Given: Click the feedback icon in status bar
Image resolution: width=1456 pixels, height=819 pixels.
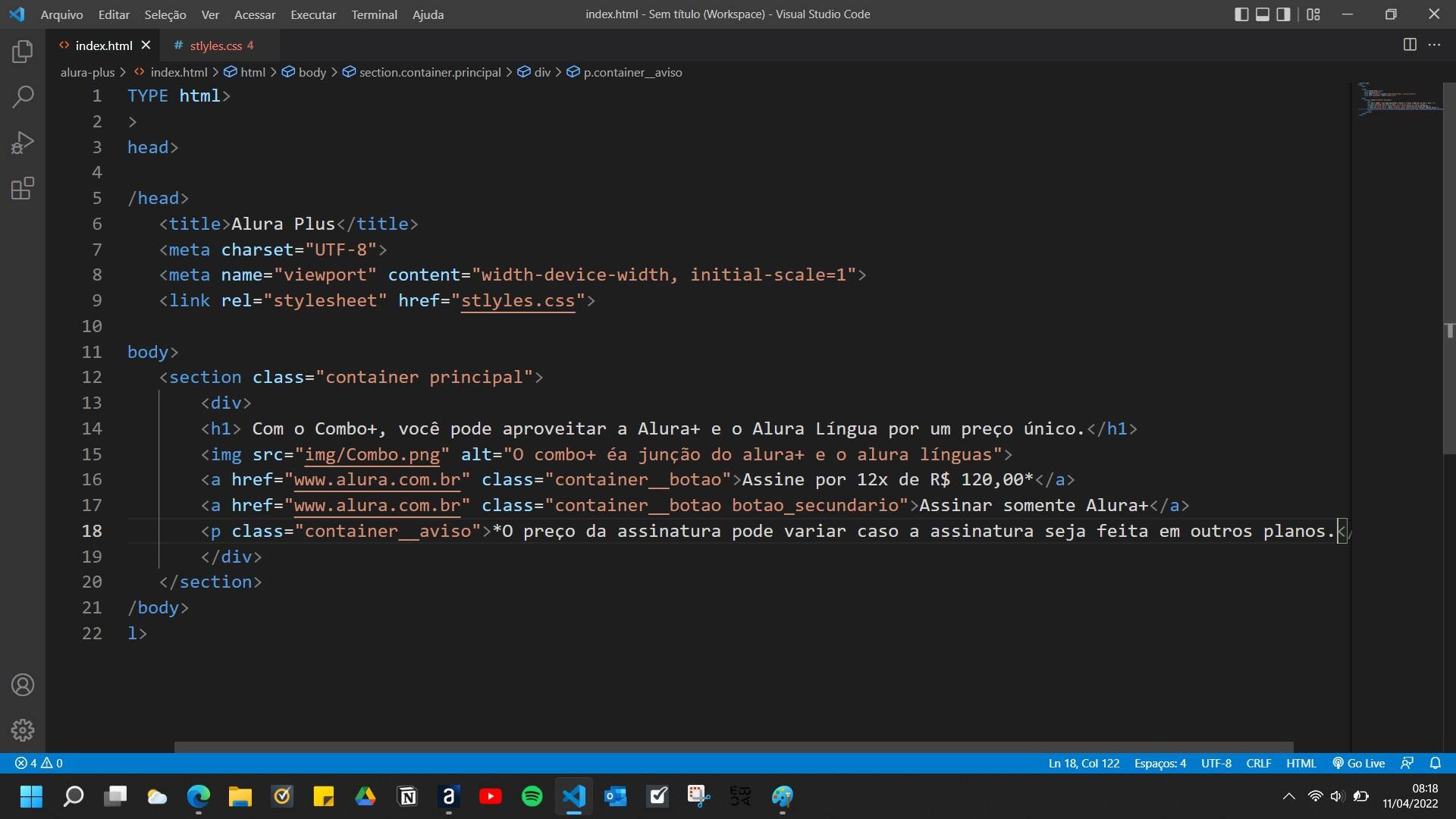Looking at the screenshot, I should [x=1407, y=763].
